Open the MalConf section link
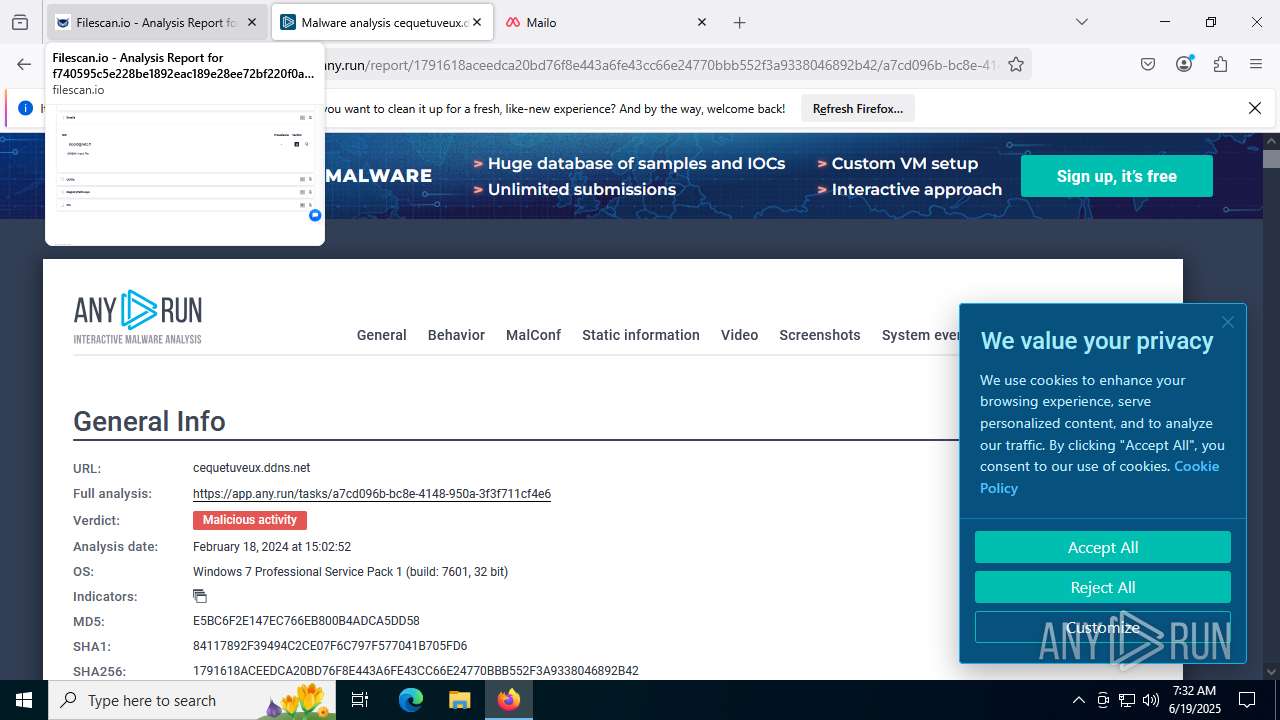 (533, 335)
